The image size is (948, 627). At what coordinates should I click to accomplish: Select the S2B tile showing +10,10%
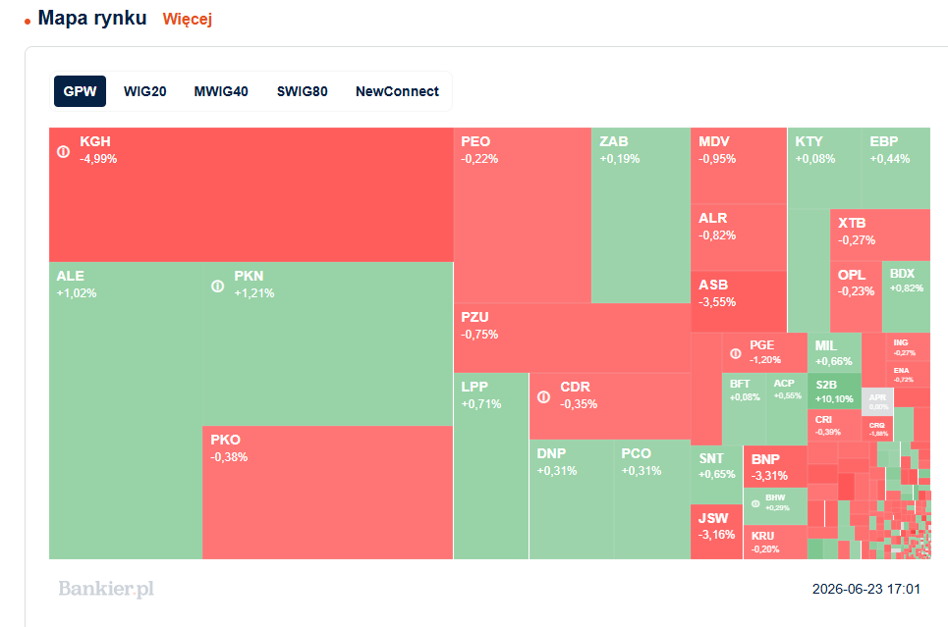click(834, 391)
